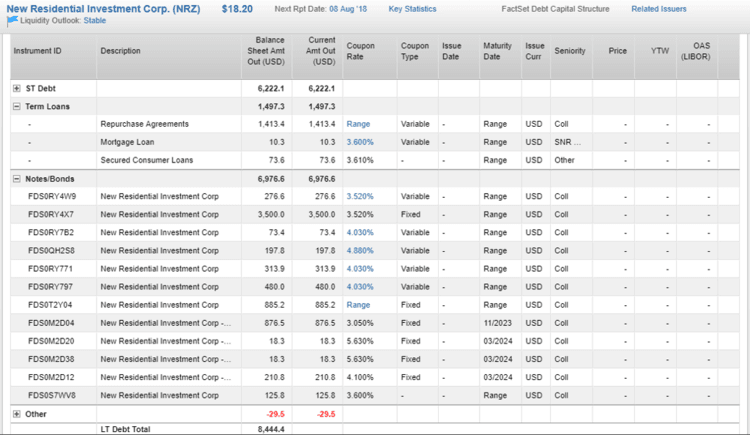
Task: Select instrument FDS0M2D04 row
Action: 50,322
